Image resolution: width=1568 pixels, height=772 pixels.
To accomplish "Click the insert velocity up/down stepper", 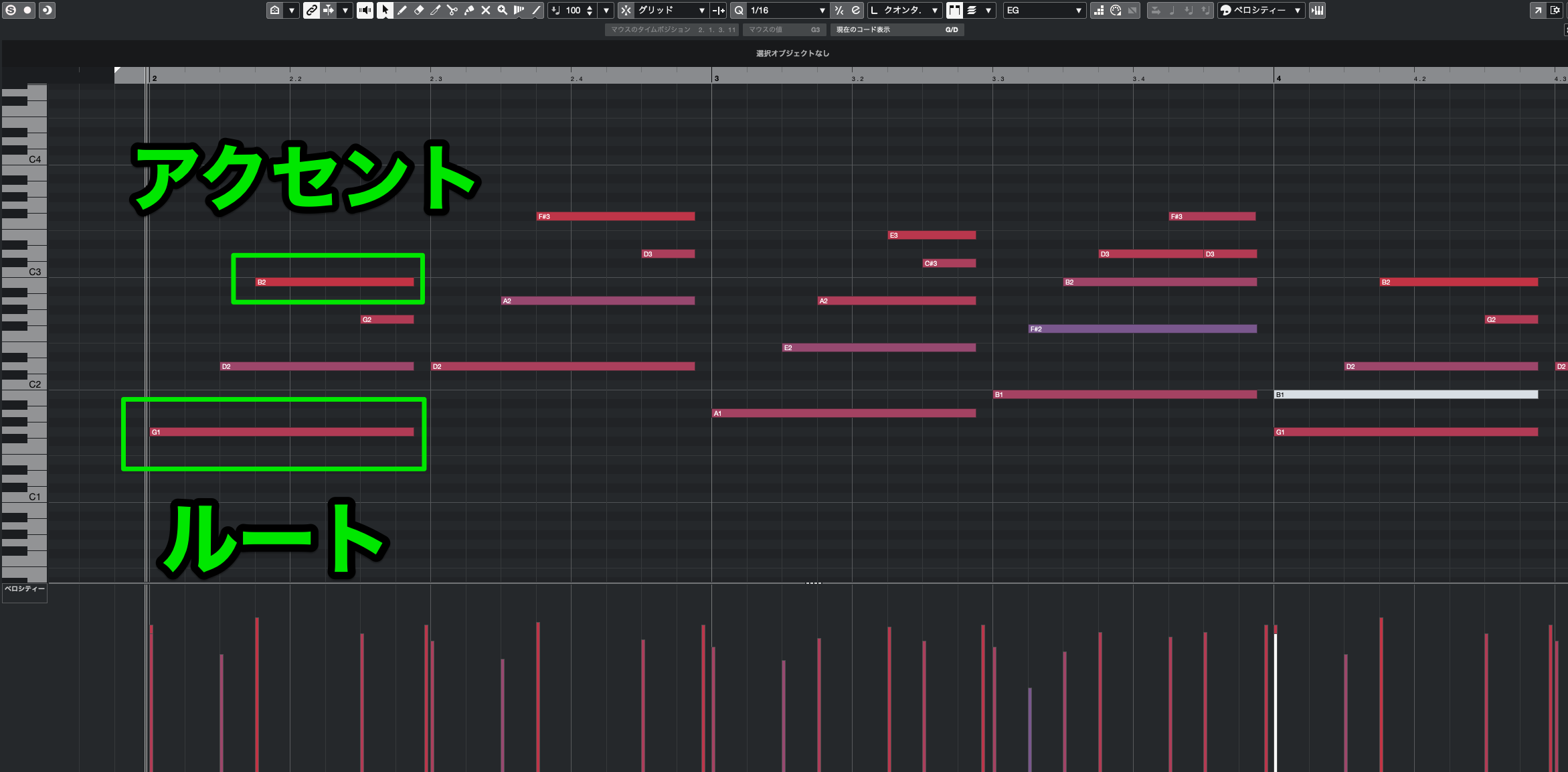I will 590,10.
